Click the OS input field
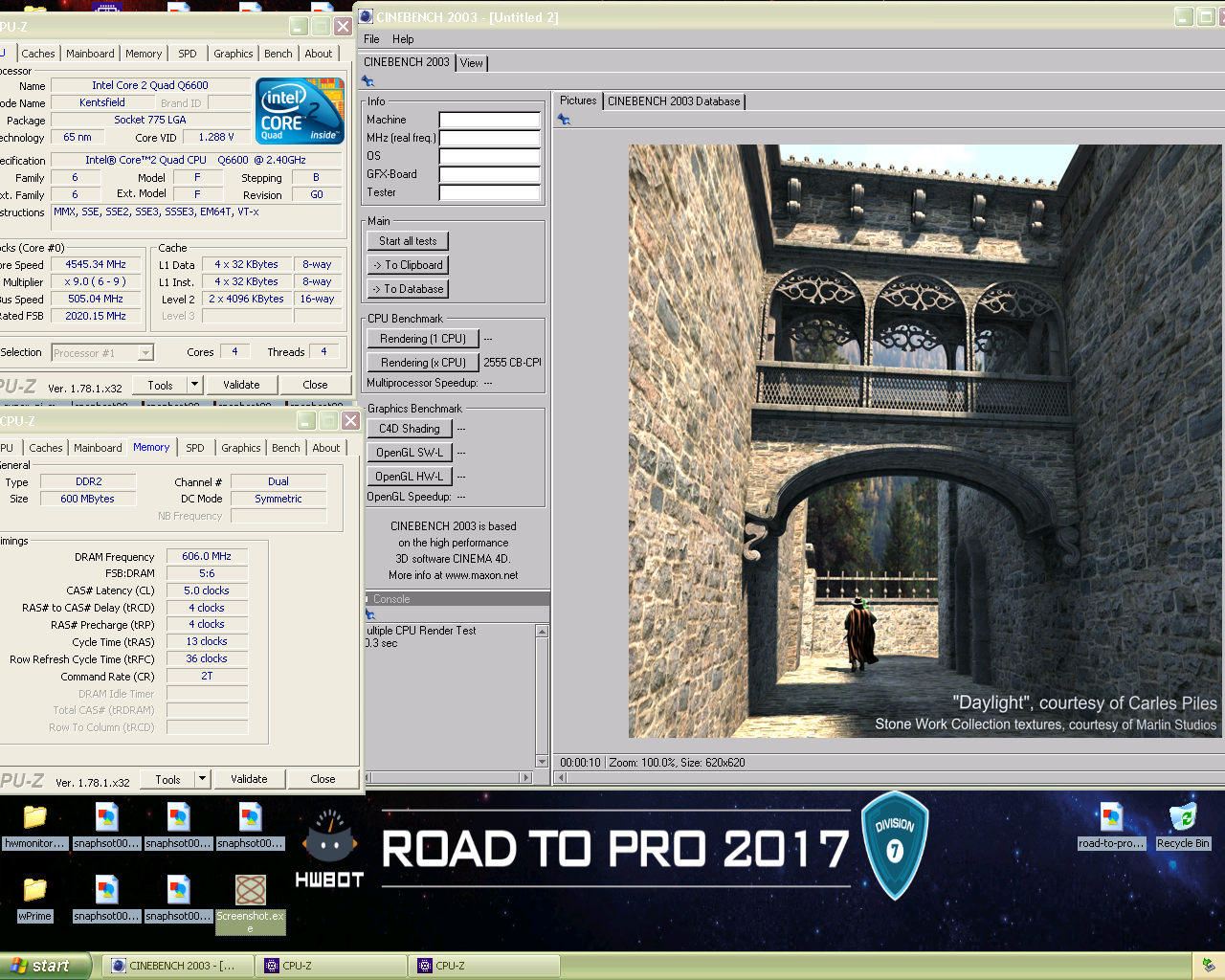Screen dimensions: 1225x980 tap(490, 156)
